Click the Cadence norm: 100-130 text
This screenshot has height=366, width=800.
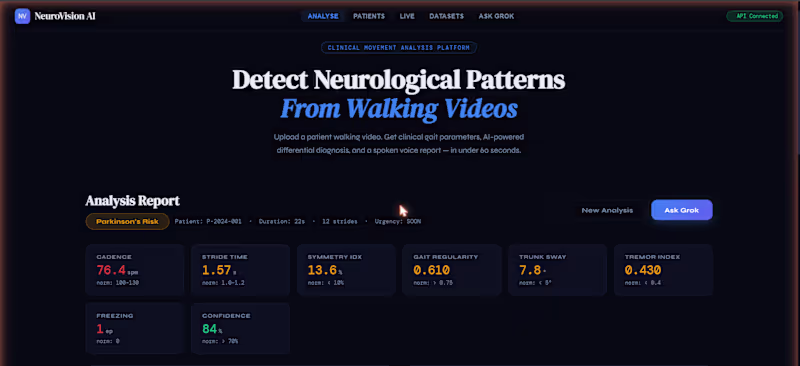coord(118,283)
